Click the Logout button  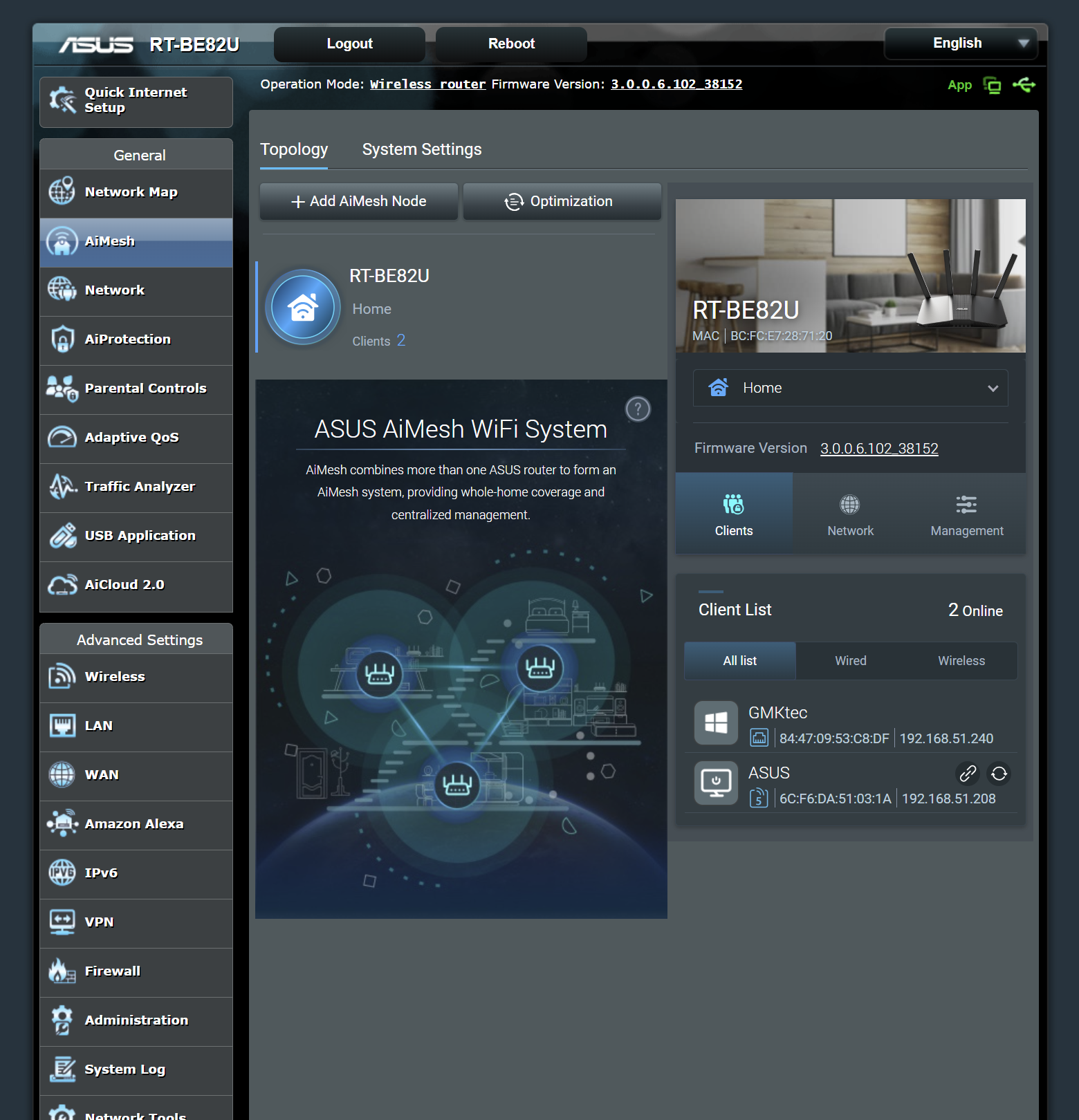[350, 44]
